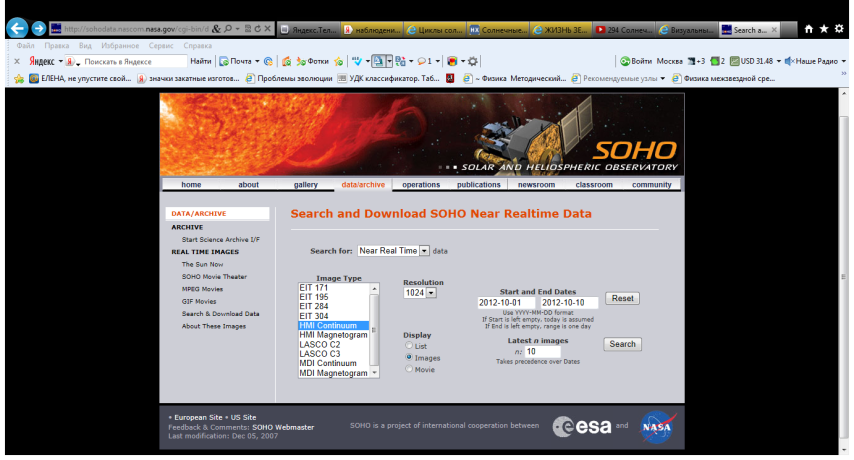
Task: Open SOHO Movie Theater link
Action: click(x=214, y=277)
